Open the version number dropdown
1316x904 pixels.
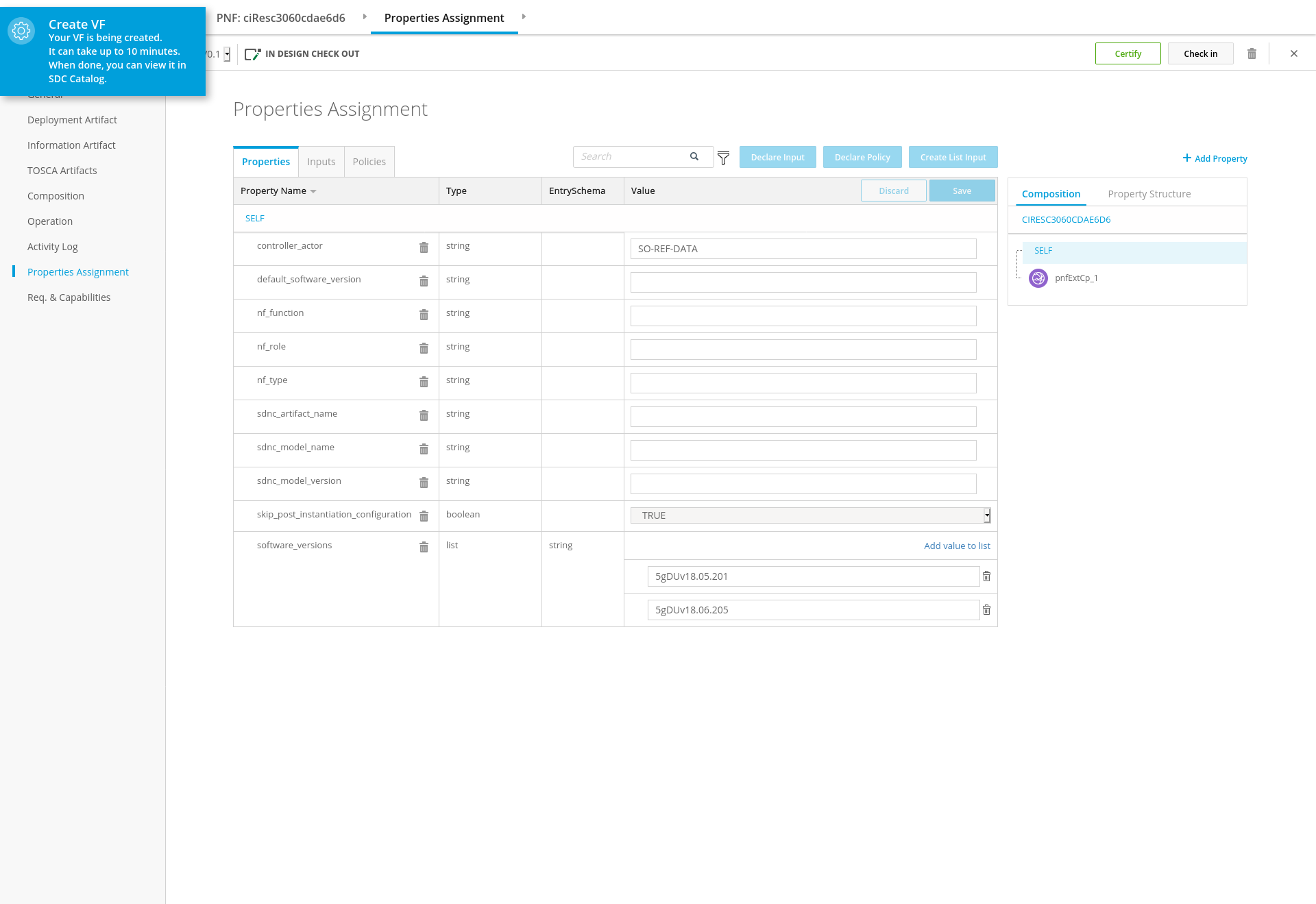coord(227,54)
